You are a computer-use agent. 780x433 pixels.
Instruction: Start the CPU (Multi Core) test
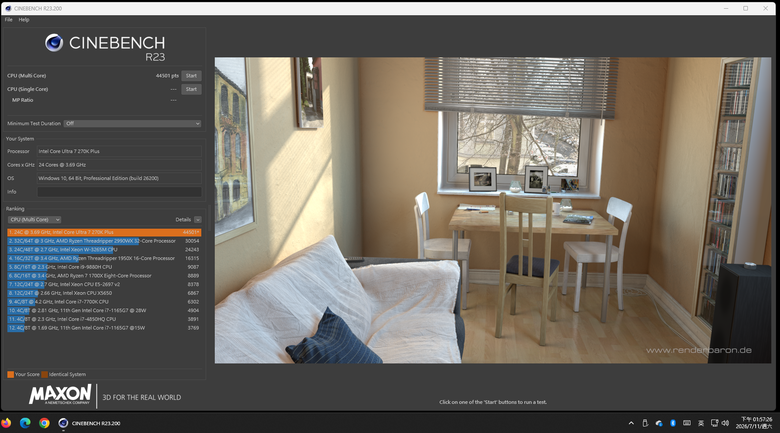click(191, 76)
